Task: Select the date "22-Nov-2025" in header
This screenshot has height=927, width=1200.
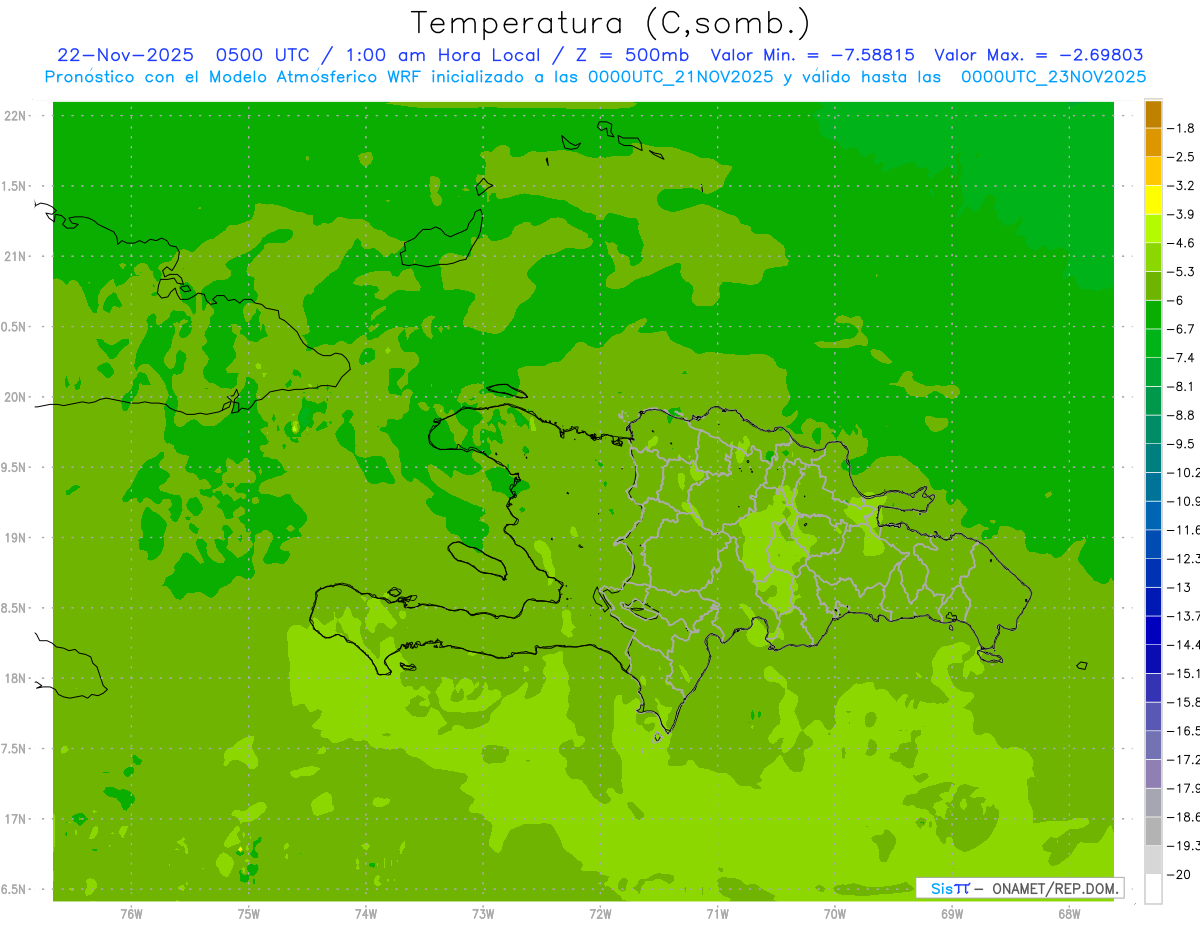Action: (125, 55)
